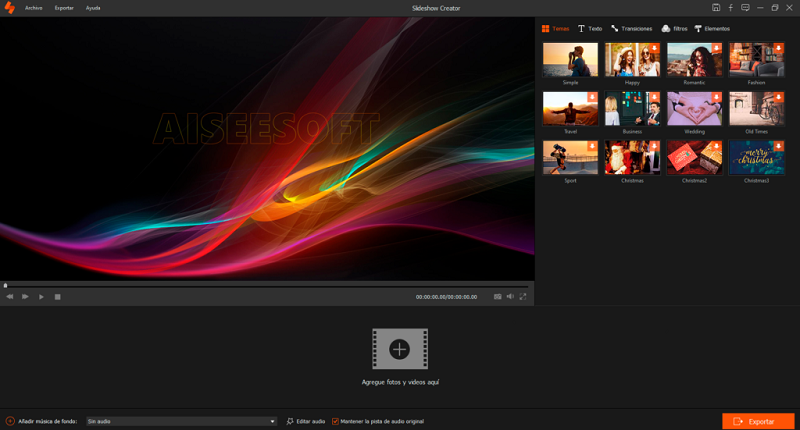The height and width of the screenshot is (430, 800).
Task: Take a snapshot with the camera icon
Action: (497, 296)
